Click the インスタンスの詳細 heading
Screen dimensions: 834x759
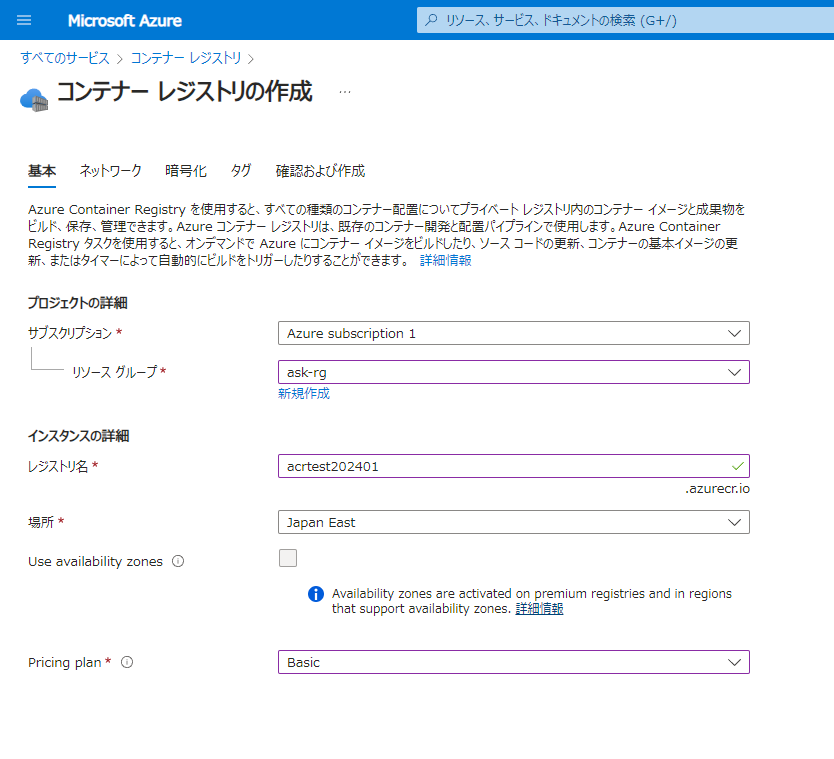pyautogui.click(x=78, y=436)
